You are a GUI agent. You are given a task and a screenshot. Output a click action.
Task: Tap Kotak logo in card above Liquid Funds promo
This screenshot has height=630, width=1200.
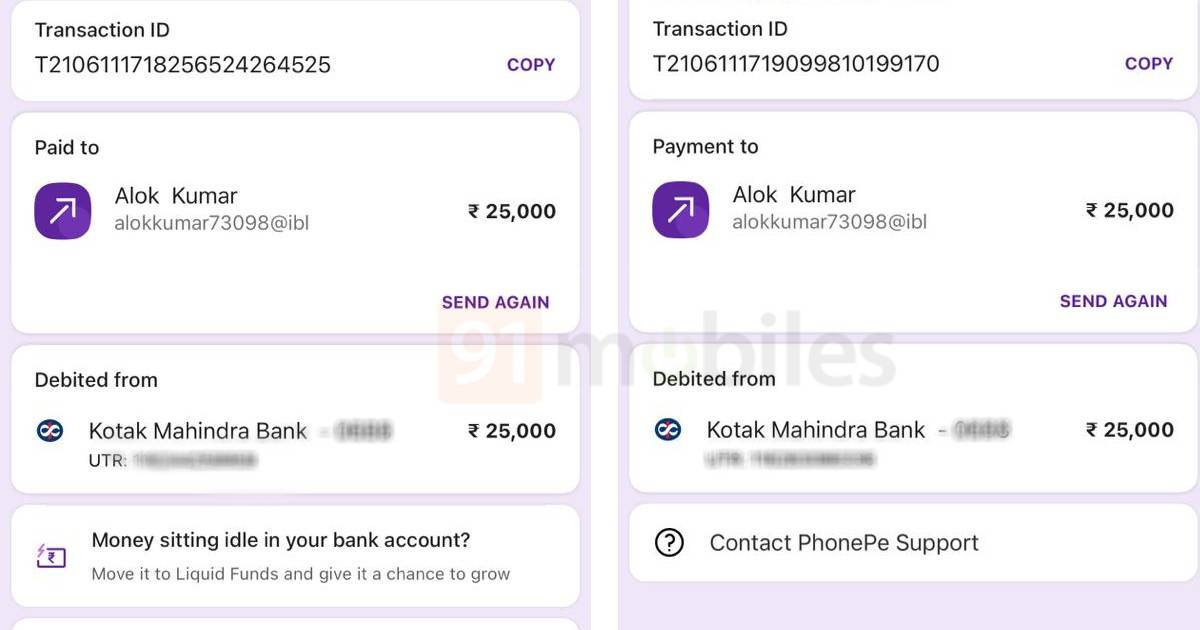click(x=49, y=431)
